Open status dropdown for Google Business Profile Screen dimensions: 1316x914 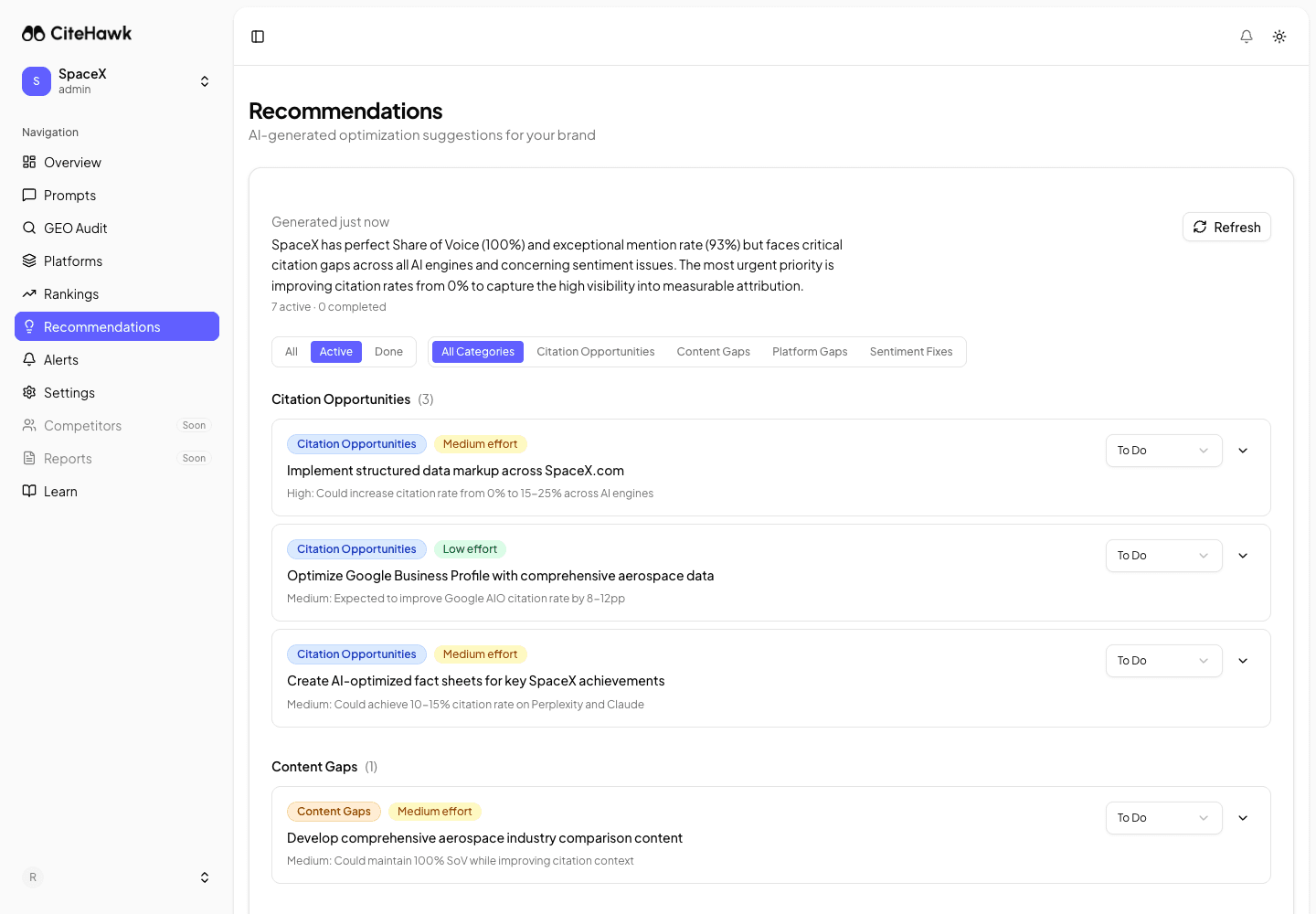point(1163,556)
